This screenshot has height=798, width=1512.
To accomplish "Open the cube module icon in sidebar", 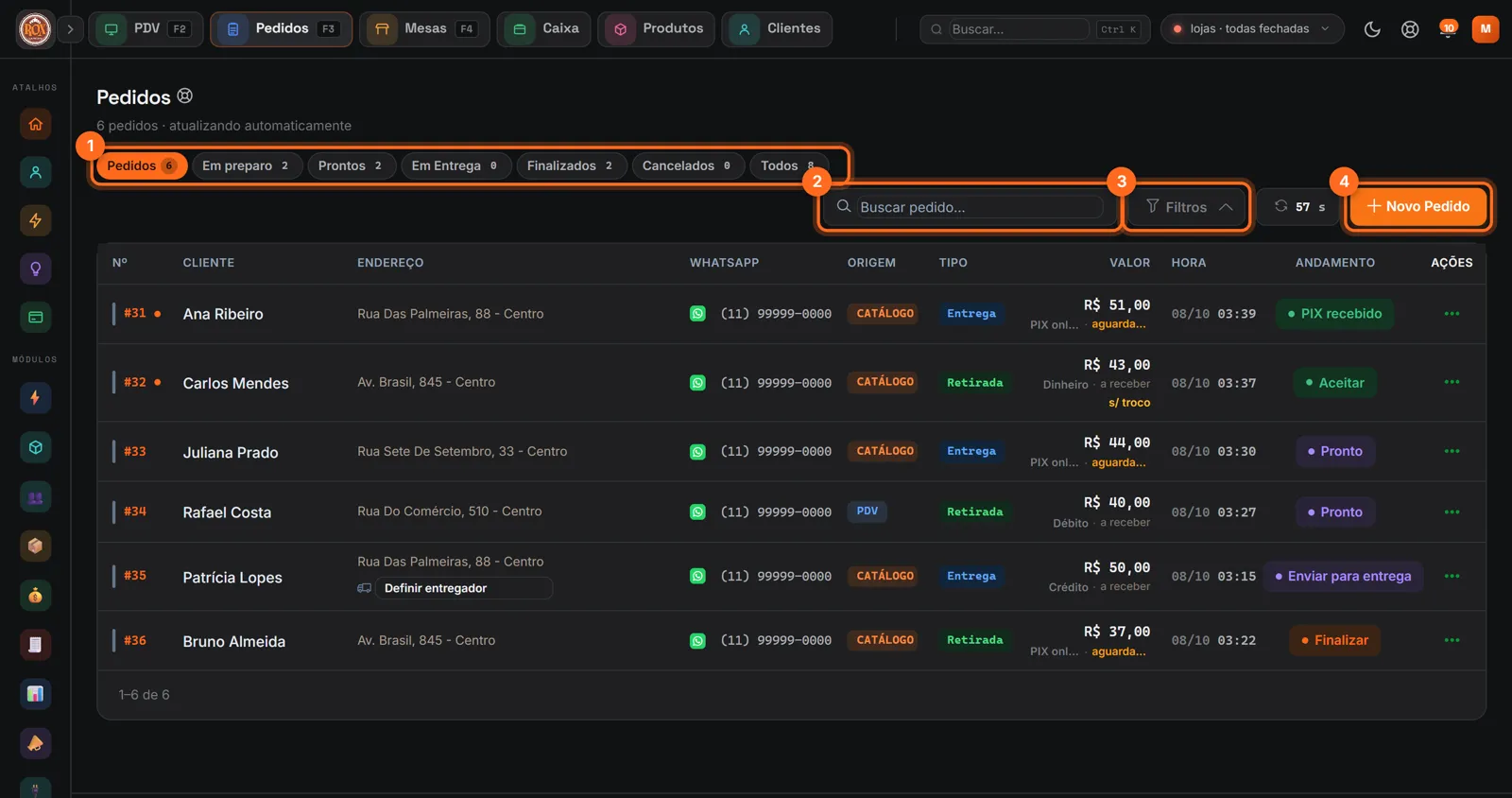I will (35, 447).
